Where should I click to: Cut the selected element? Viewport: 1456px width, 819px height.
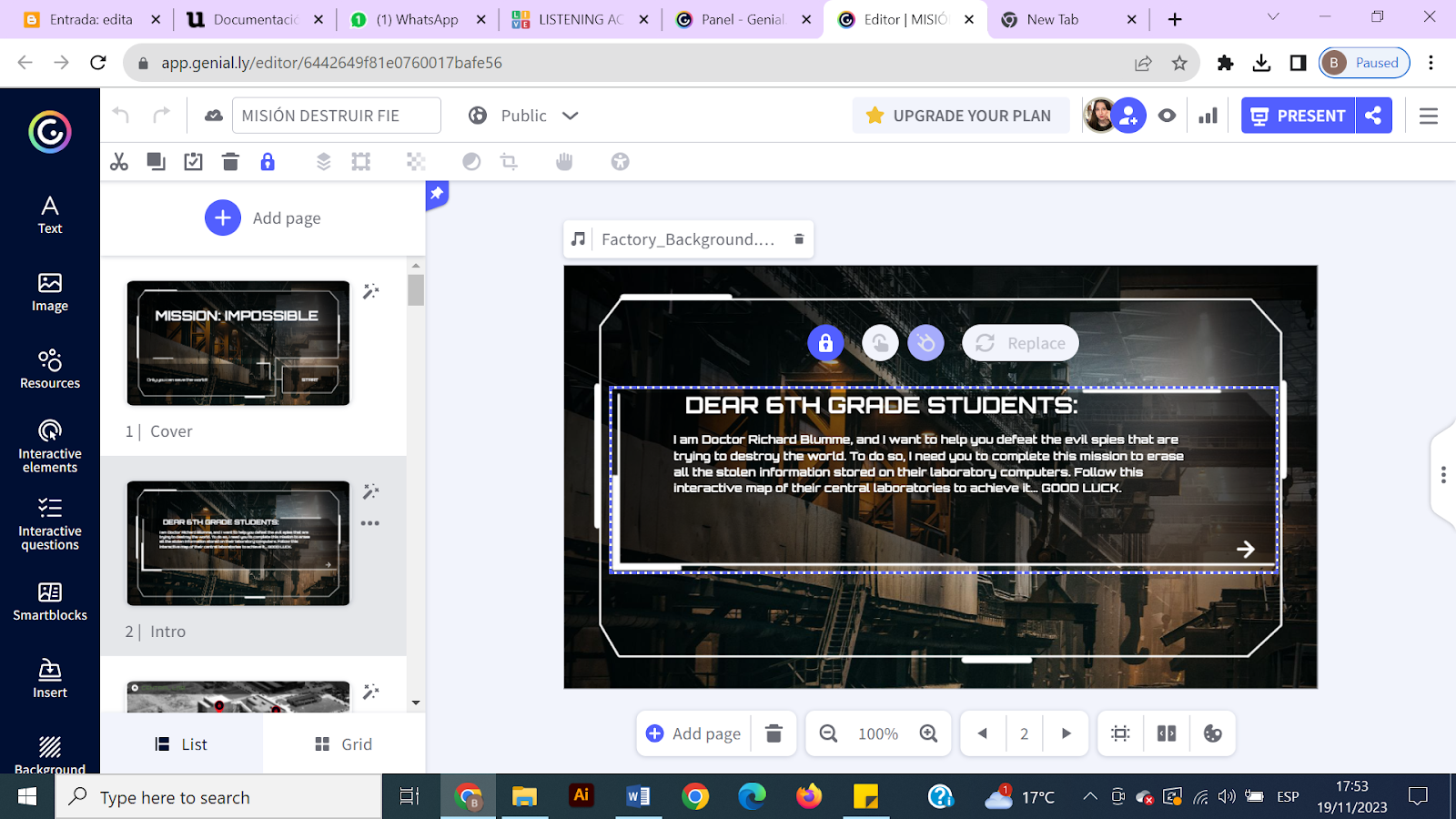point(119,162)
